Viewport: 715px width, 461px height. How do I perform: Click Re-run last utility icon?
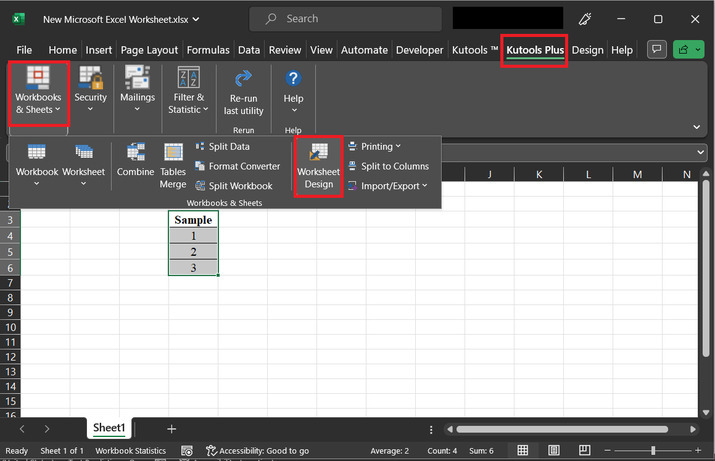[243, 92]
